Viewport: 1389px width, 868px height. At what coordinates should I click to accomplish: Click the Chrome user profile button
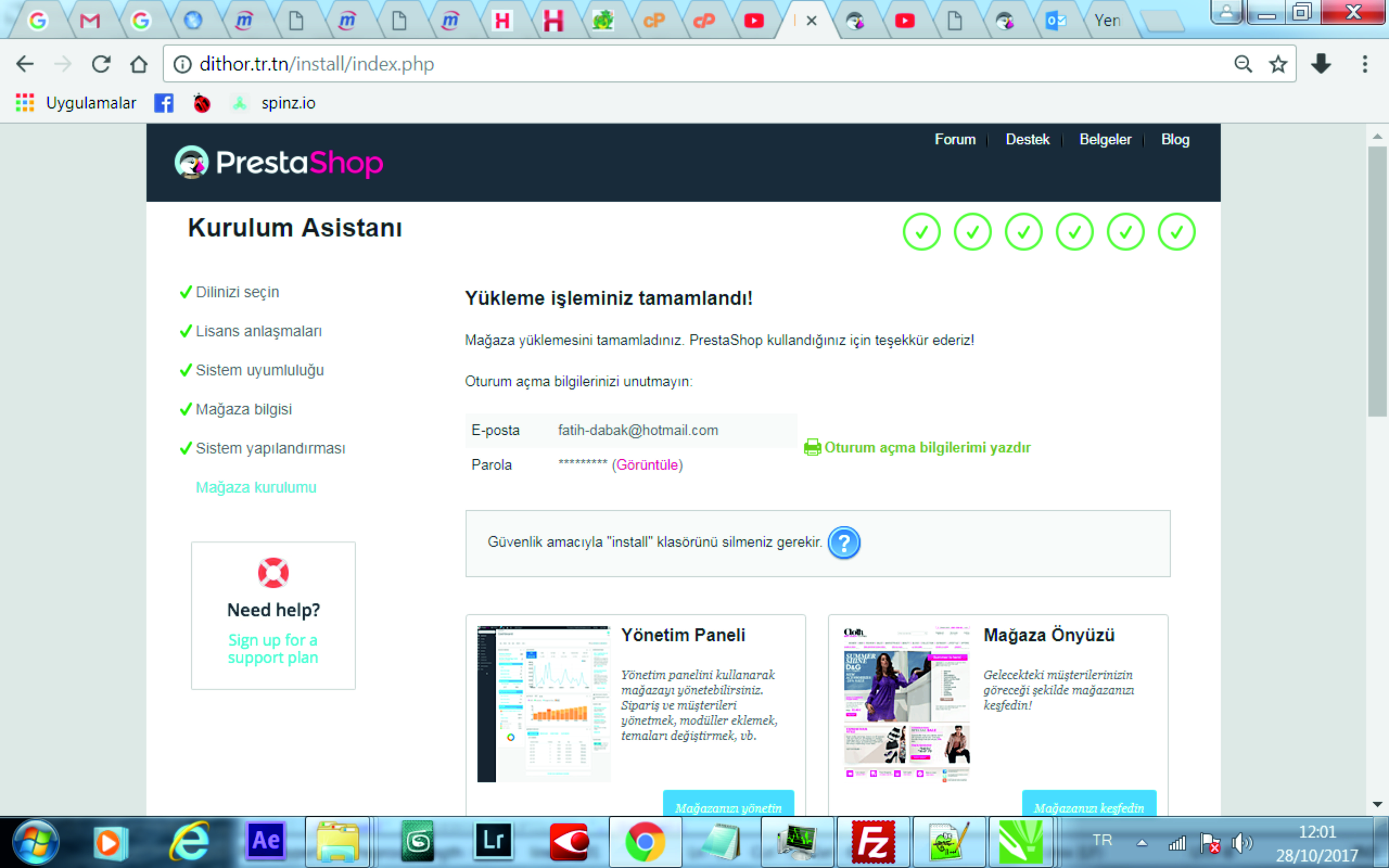(1226, 11)
